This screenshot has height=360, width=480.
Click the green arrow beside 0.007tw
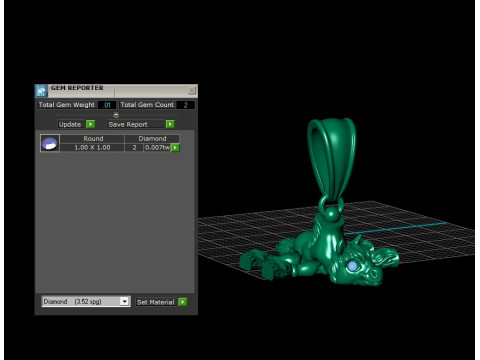(175, 147)
